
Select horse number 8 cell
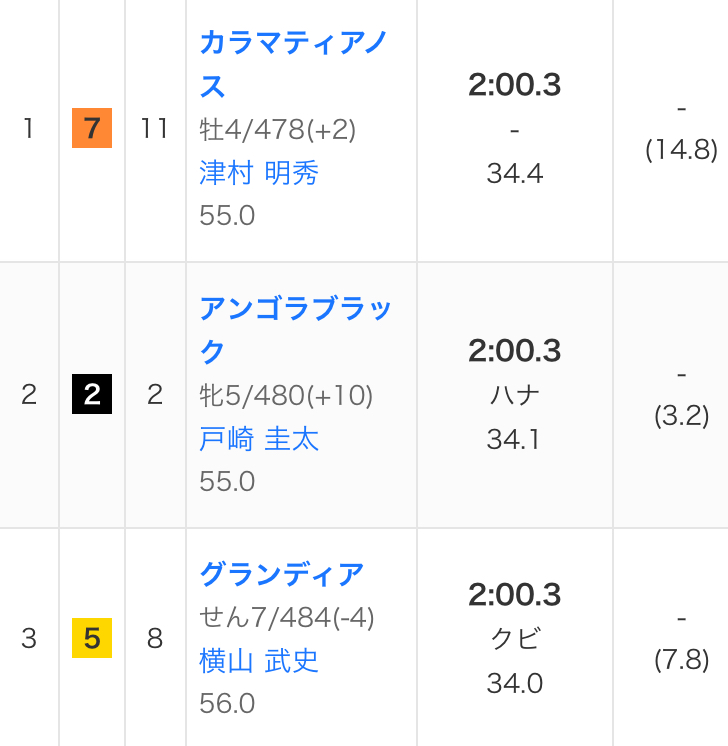click(154, 638)
